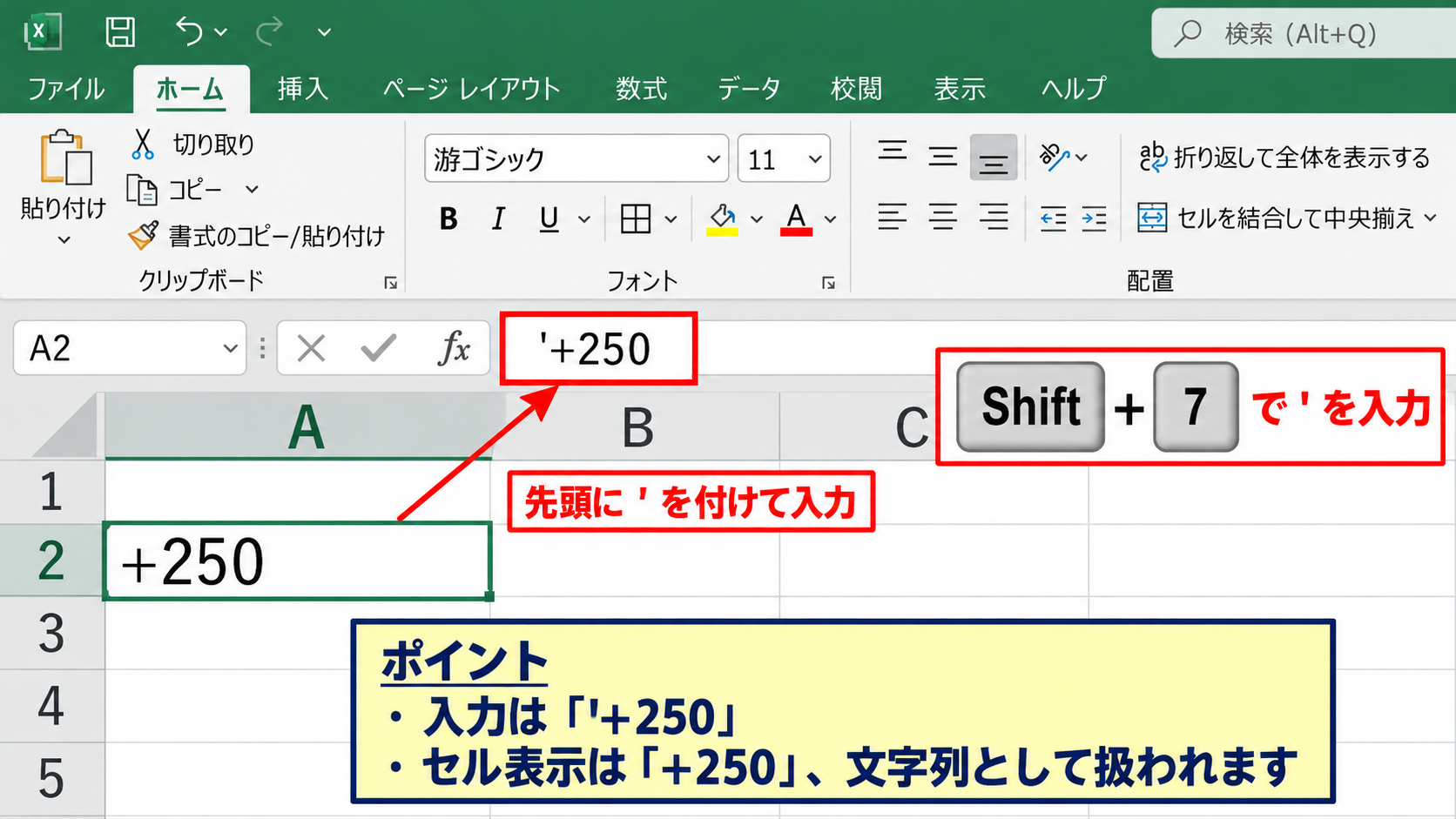
Task: Click the Copy (コピー) icon
Action: (142, 190)
